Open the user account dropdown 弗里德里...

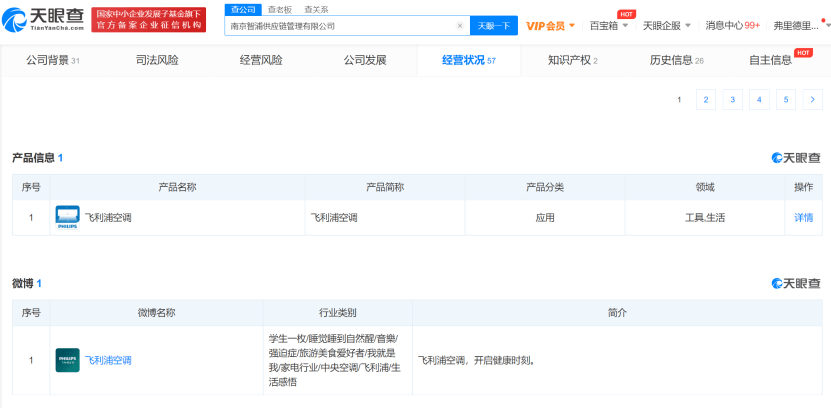click(x=800, y=25)
